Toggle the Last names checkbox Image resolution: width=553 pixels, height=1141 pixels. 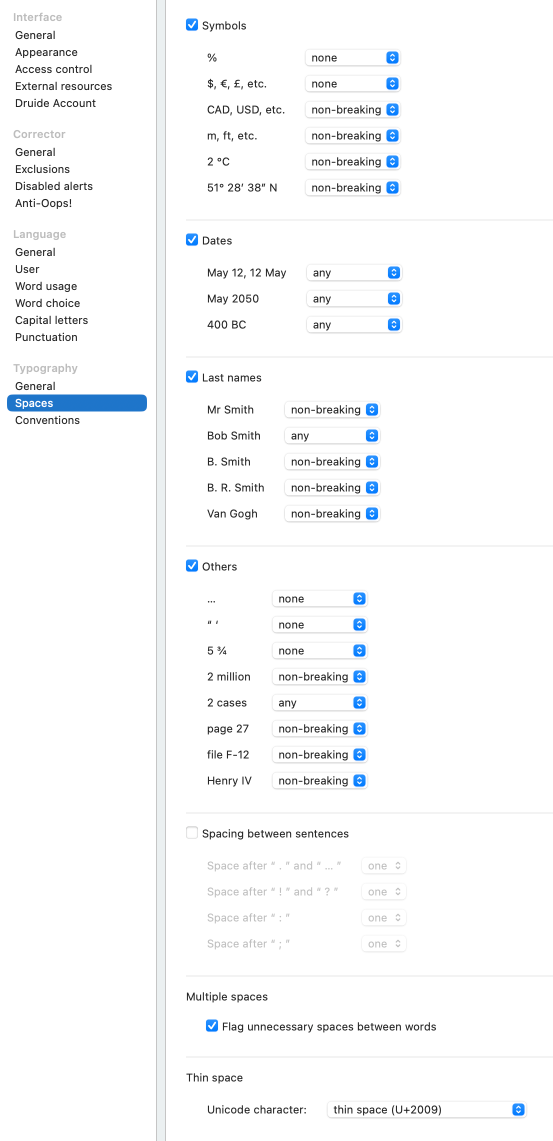[x=192, y=377]
